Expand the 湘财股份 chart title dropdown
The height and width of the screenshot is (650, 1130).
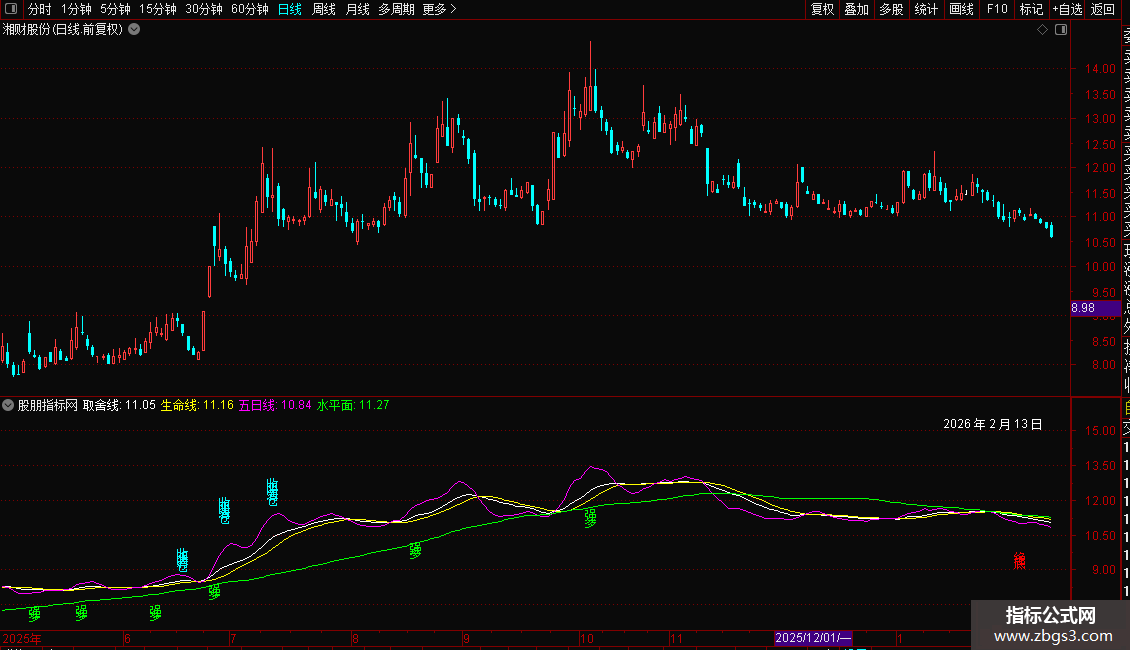pyautogui.click(x=135, y=30)
